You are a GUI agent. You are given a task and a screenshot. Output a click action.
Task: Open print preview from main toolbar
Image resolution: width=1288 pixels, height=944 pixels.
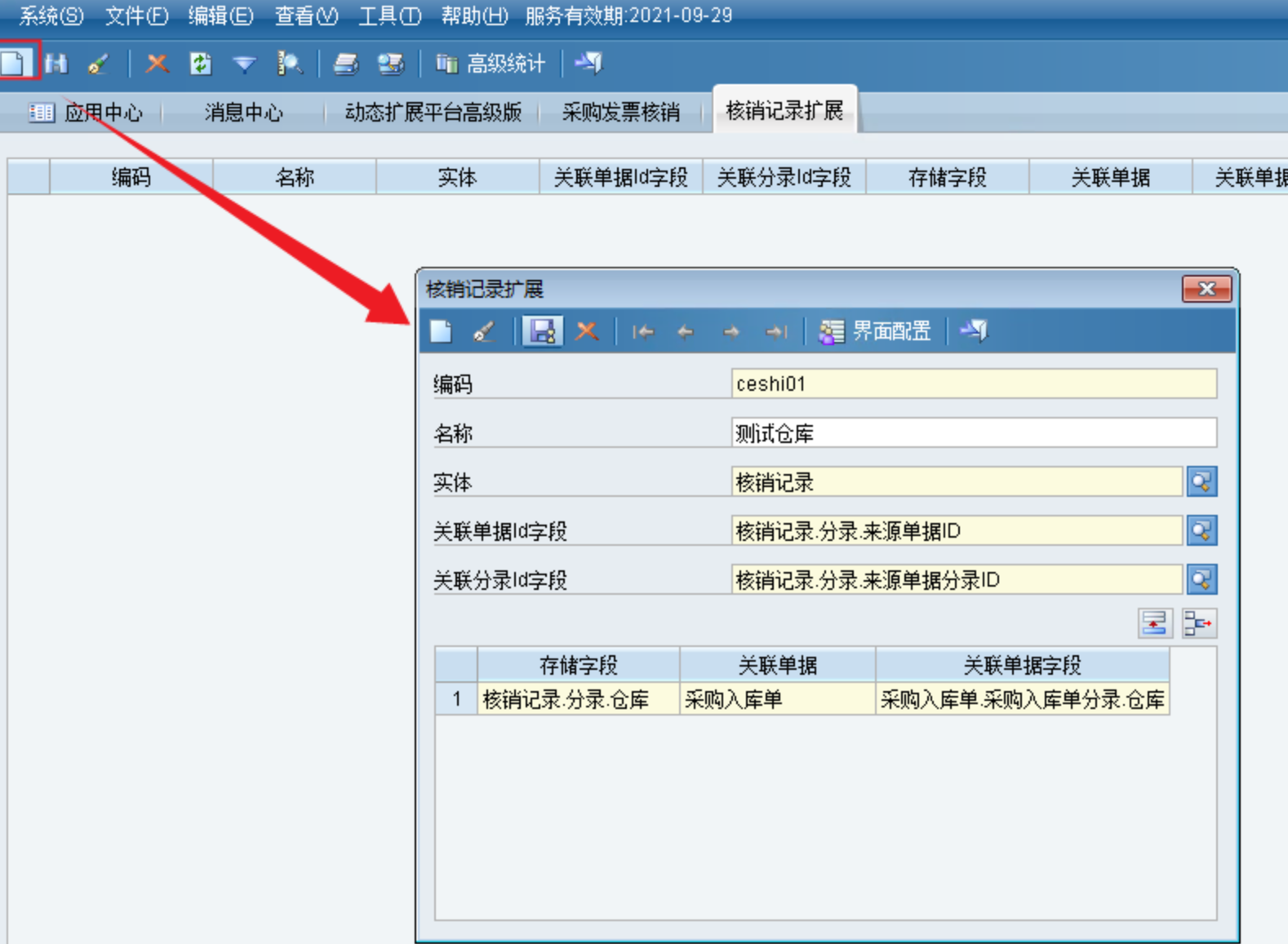pos(390,64)
